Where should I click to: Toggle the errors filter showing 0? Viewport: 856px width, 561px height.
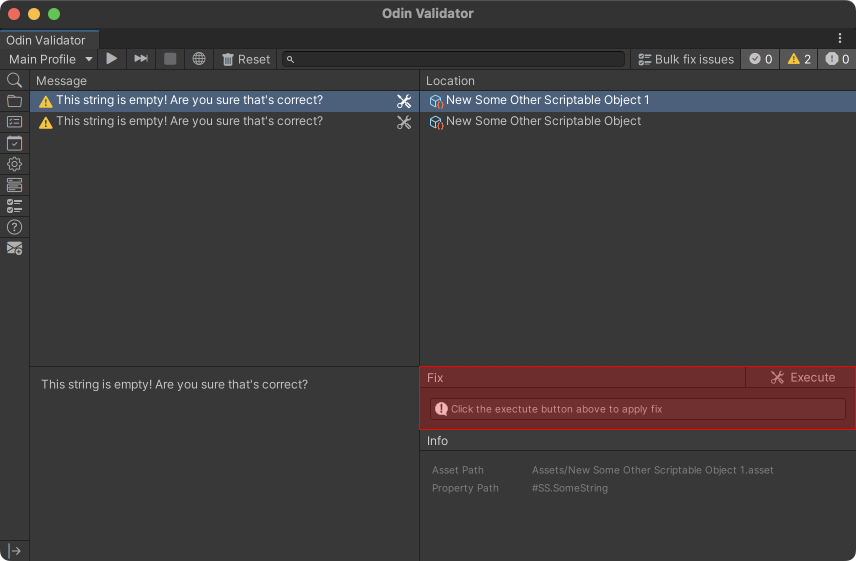click(837, 59)
